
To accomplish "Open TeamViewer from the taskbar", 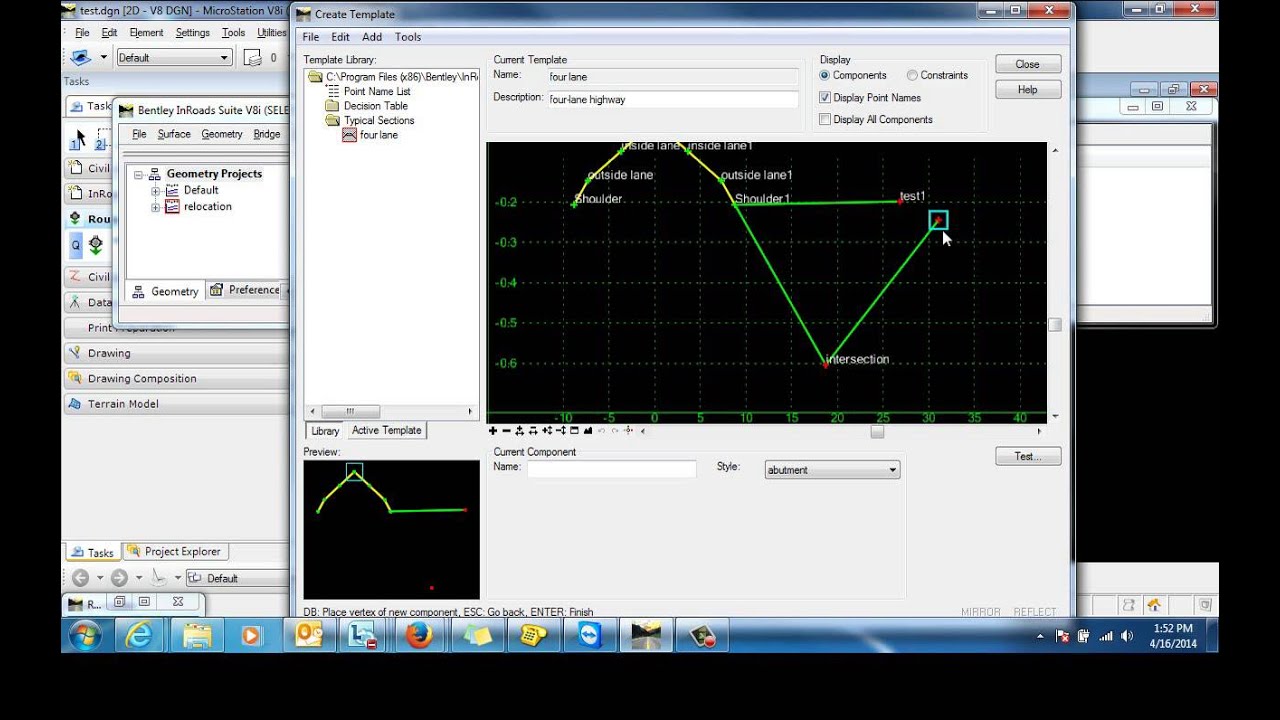I will [x=590, y=635].
